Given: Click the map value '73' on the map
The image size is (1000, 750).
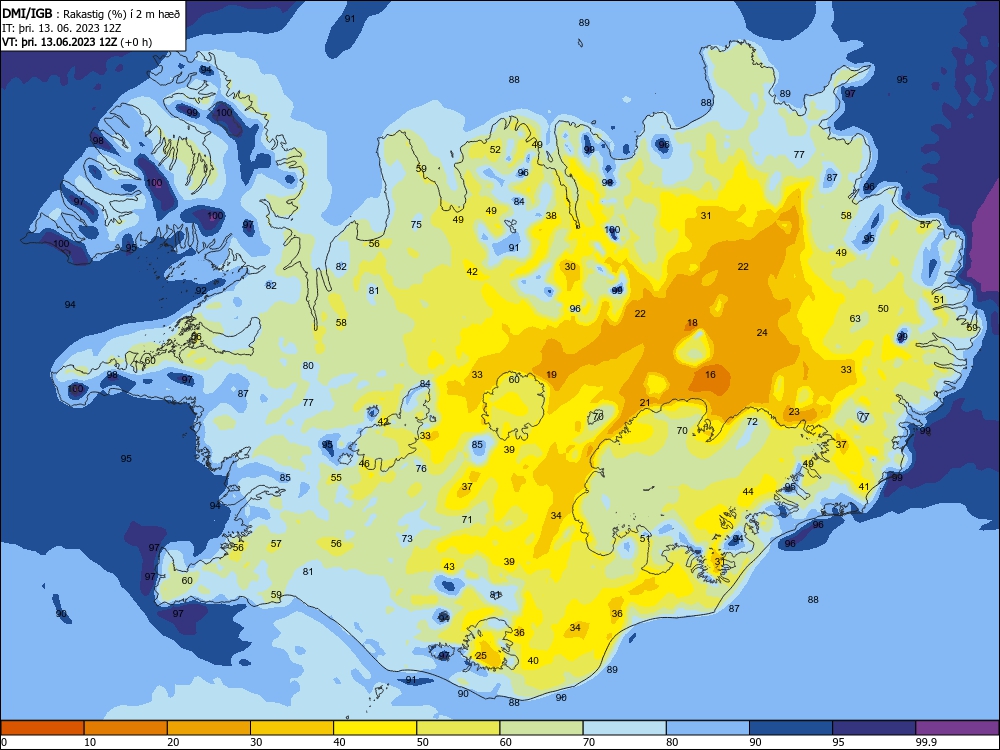Looking at the screenshot, I should [407, 538].
